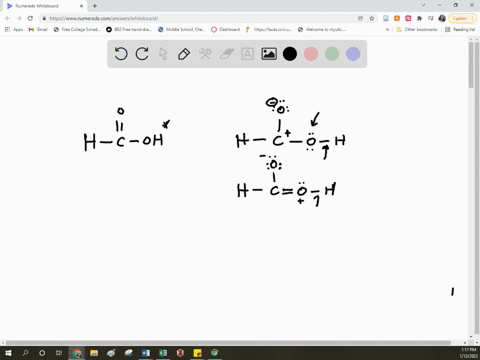Open the Other bookmarks folder
The image size is (480, 360).
point(417,29)
